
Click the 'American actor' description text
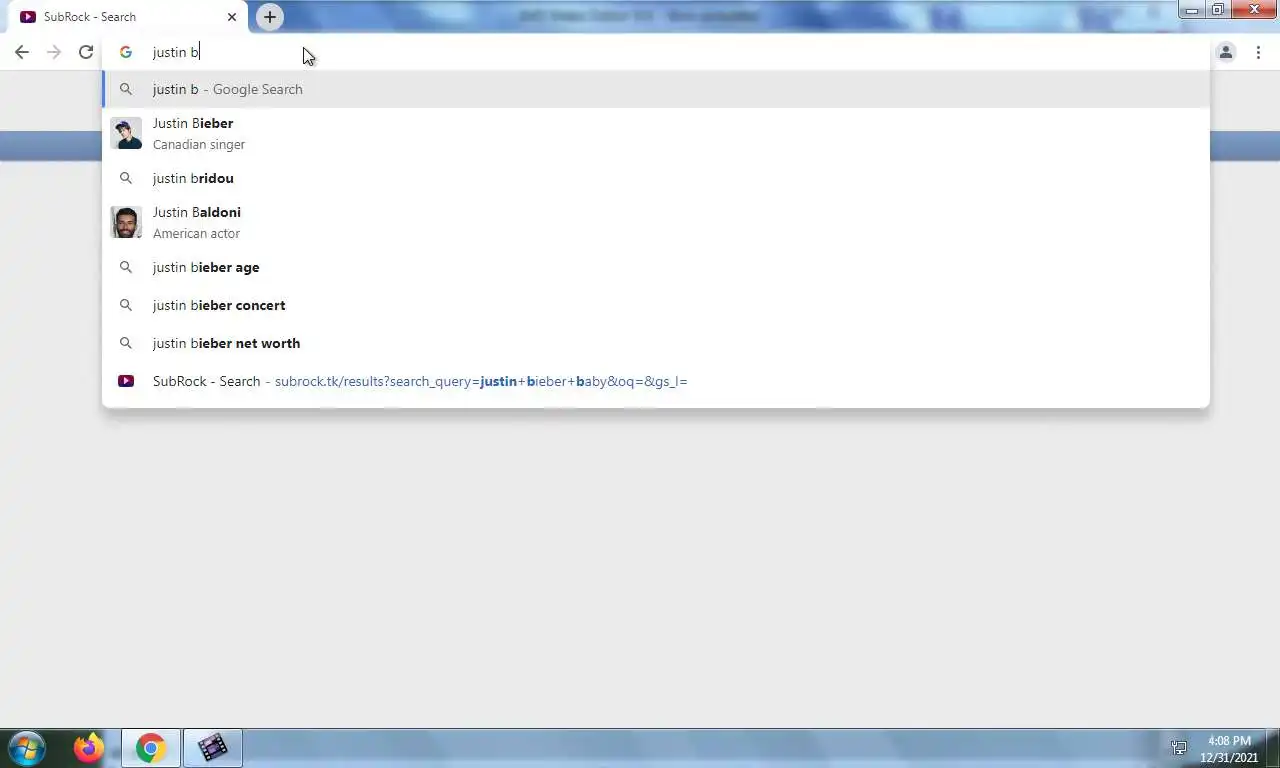coord(196,233)
